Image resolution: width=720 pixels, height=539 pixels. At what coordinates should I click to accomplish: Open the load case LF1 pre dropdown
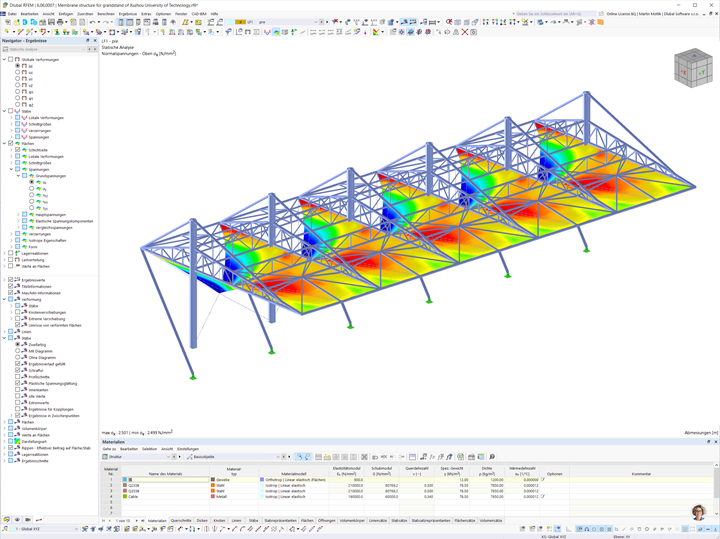315,22
